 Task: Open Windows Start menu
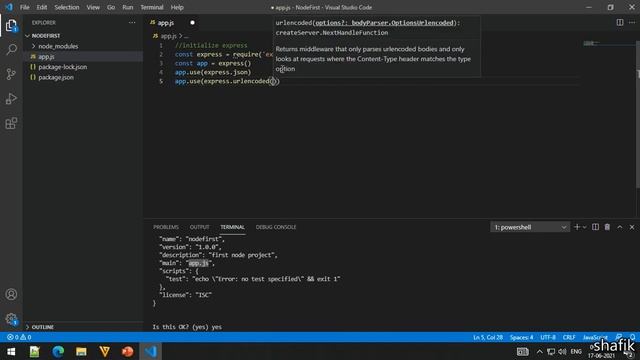(x=11, y=351)
